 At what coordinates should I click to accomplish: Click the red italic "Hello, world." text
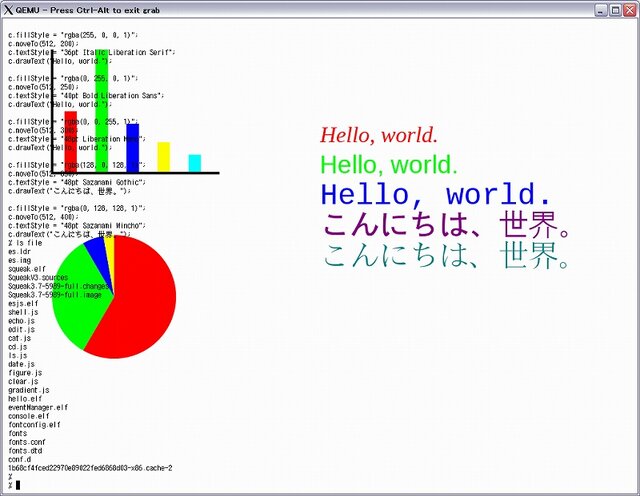[x=379, y=136]
